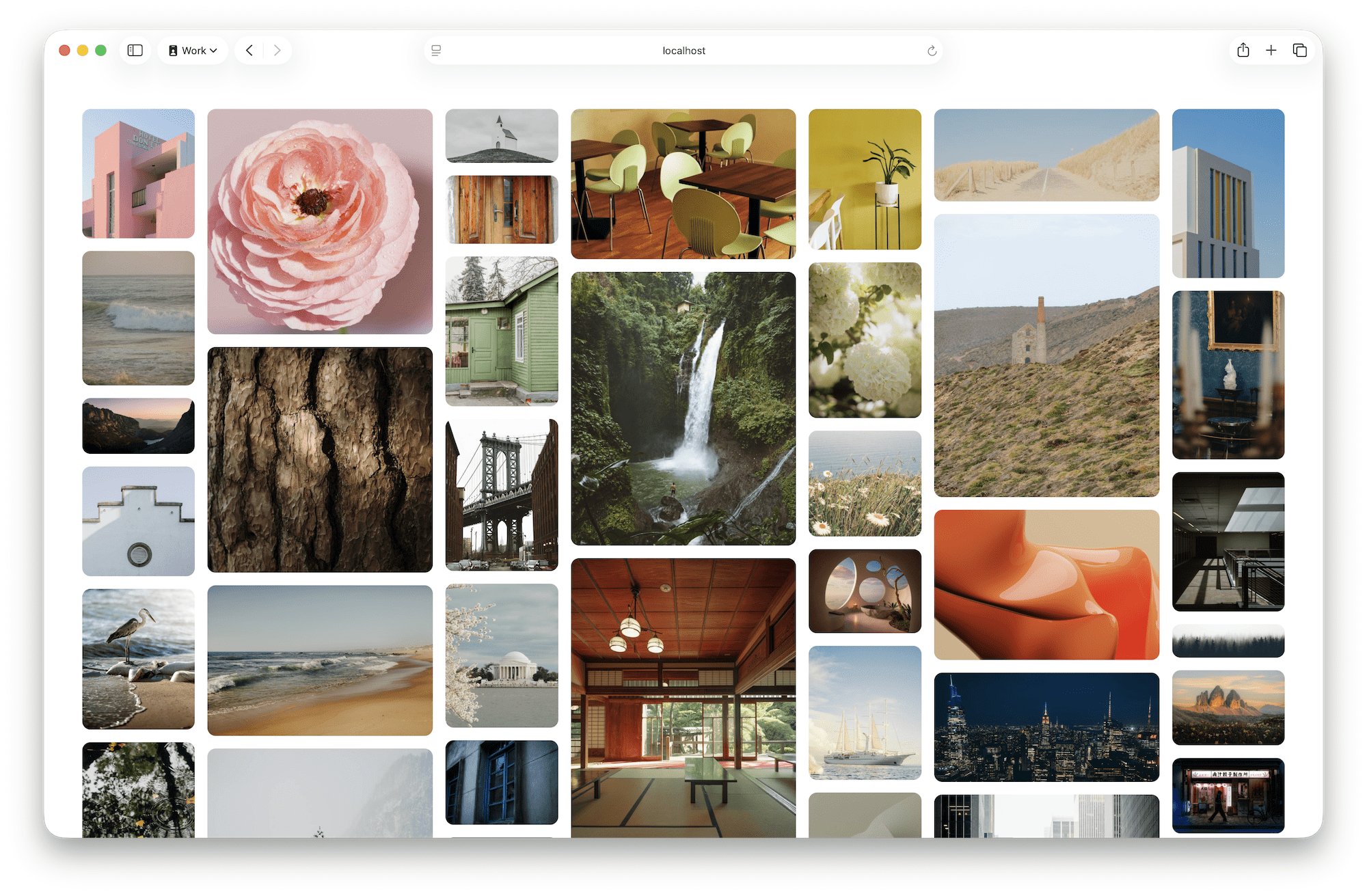Click the pink hotel building photo
The width and height of the screenshot is (1367, 896).
click(x=138, y=174)
